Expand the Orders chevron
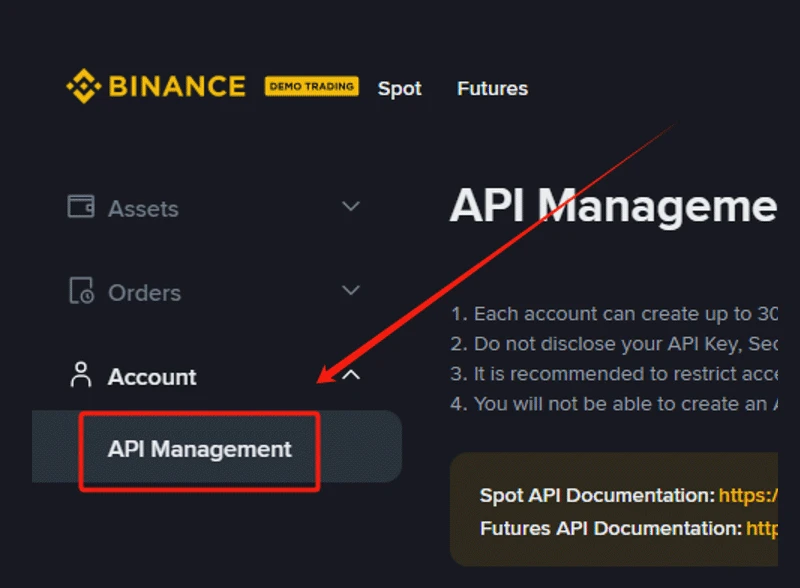 tap(351, 290)
